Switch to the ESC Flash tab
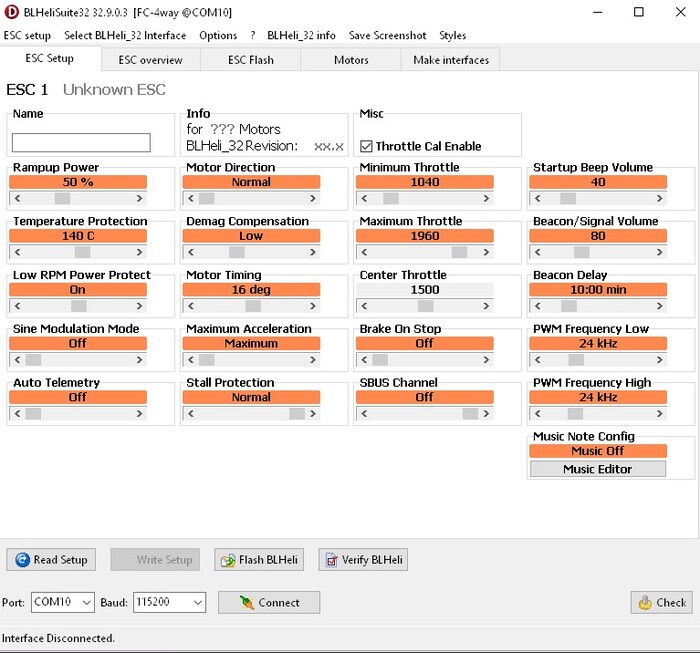700x653 pixels. tap(251, 60)
